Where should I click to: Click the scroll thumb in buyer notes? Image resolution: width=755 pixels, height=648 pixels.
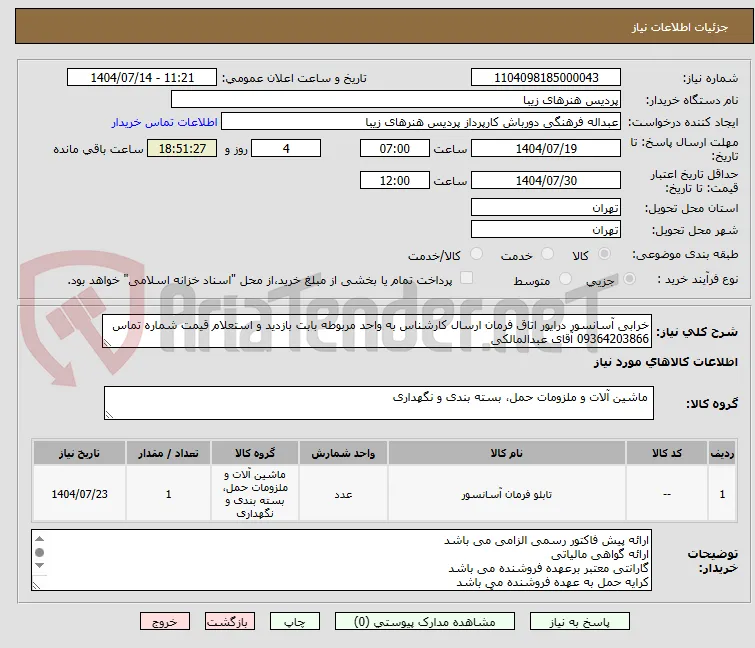(x=40, y=552)
